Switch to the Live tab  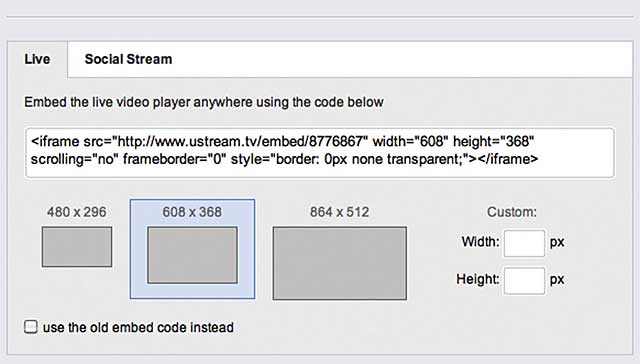tap(37, 59)
